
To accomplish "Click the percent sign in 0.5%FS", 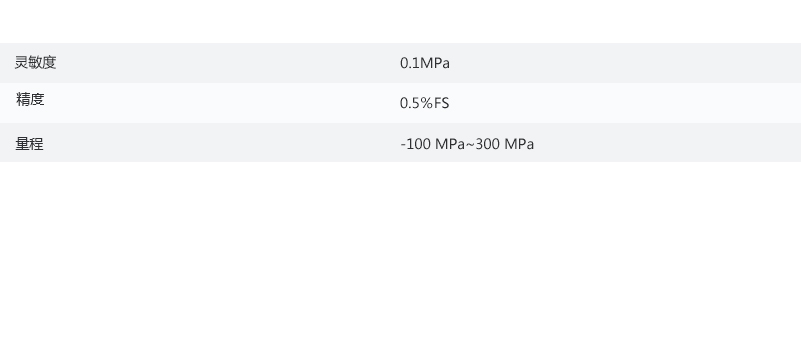I will [x=427, y=103].
